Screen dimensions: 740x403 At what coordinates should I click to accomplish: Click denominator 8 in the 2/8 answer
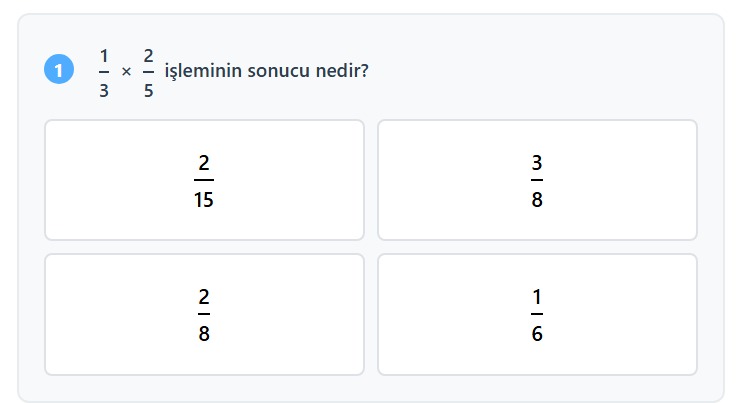[x=204, y=334]
